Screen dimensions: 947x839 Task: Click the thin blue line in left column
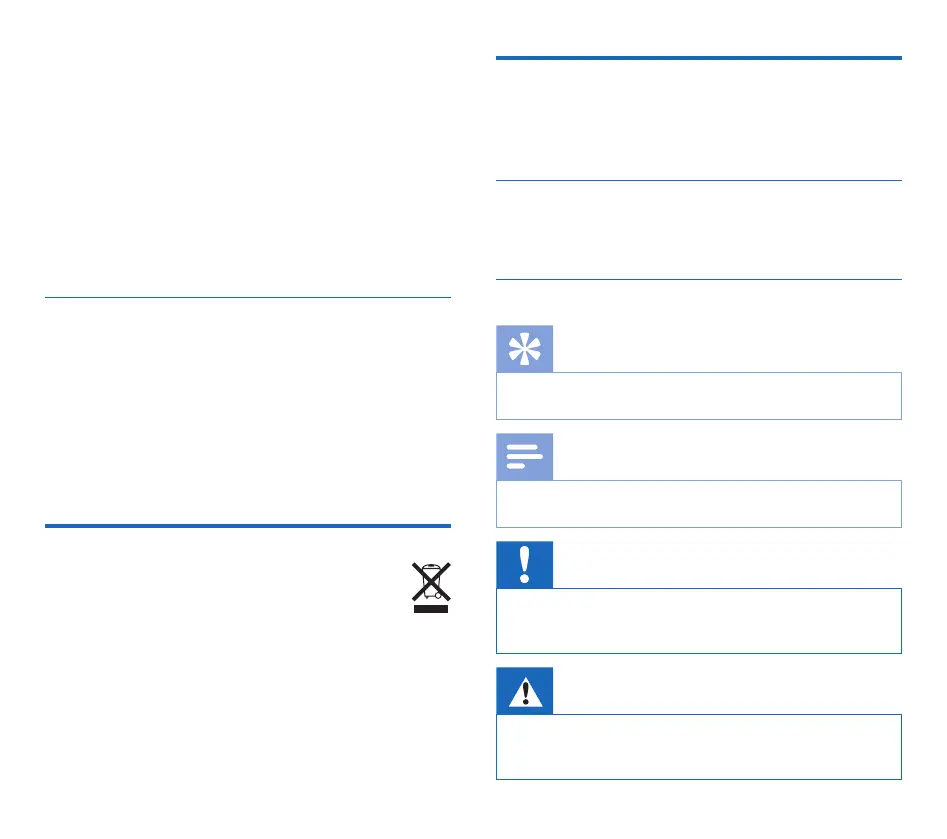pos(248,297)
